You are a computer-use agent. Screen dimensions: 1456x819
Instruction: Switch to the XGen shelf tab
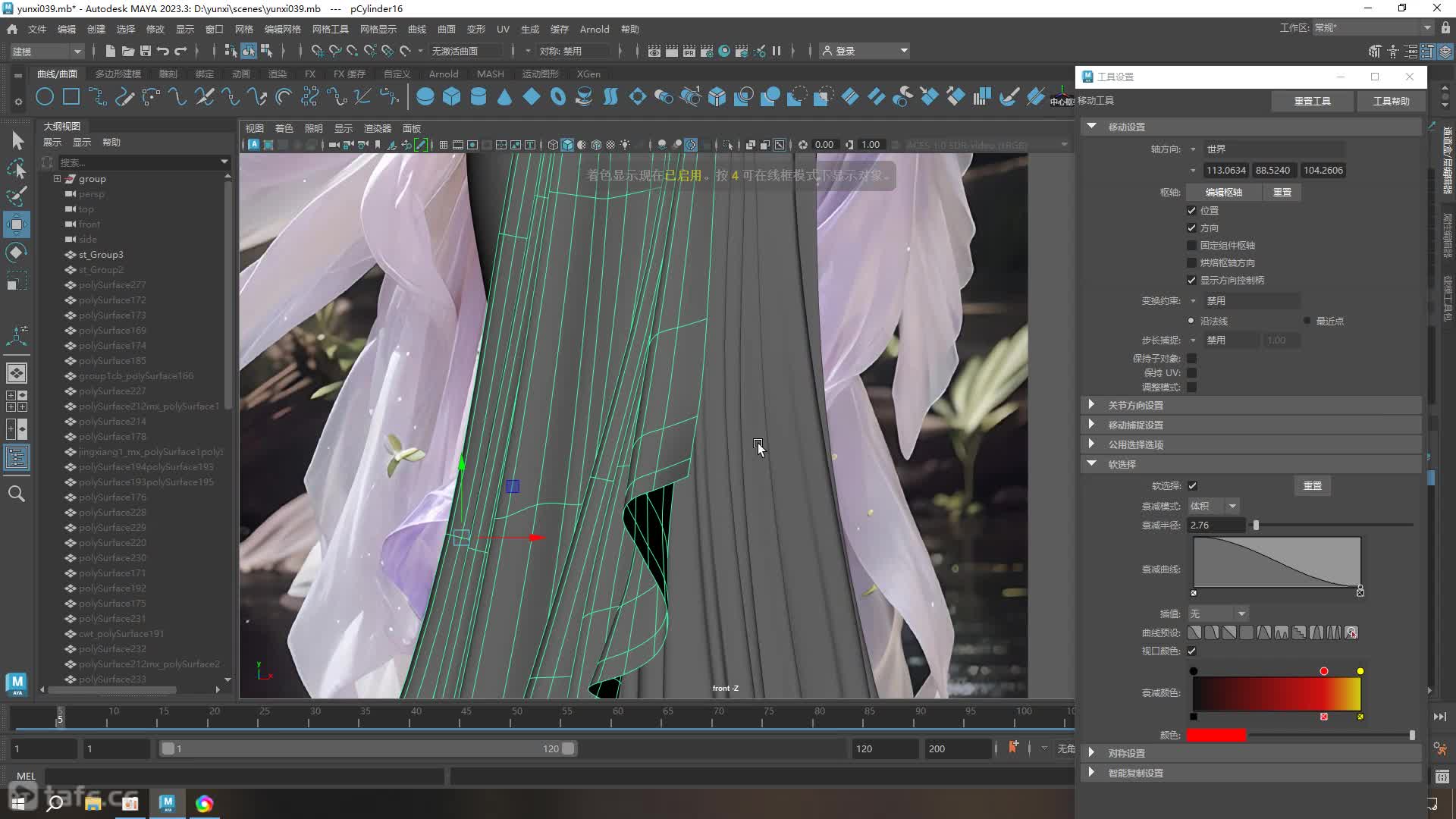click(588, 74)
